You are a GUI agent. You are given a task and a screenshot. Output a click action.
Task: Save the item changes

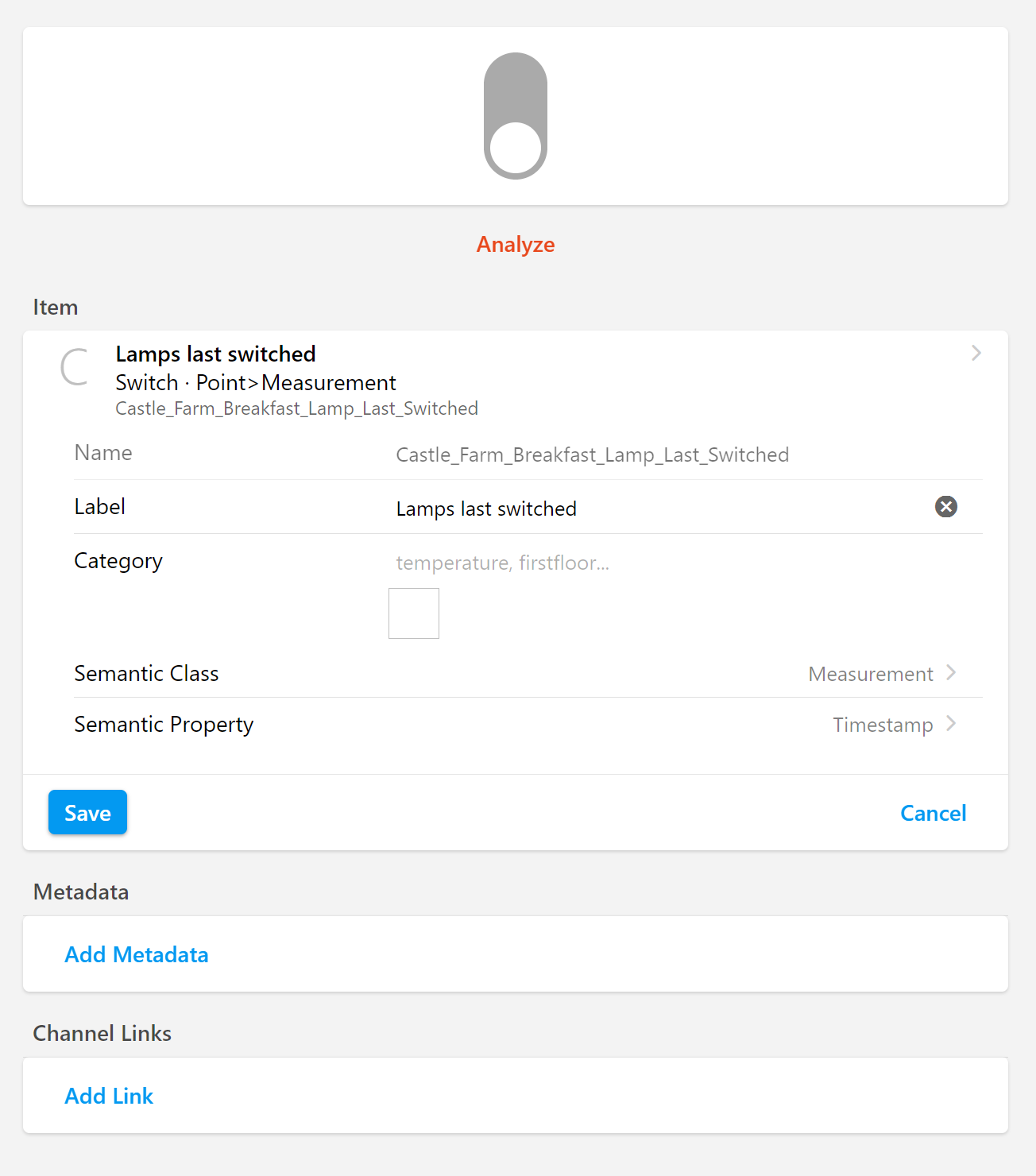pyautogui.click(x=87, y=812)
